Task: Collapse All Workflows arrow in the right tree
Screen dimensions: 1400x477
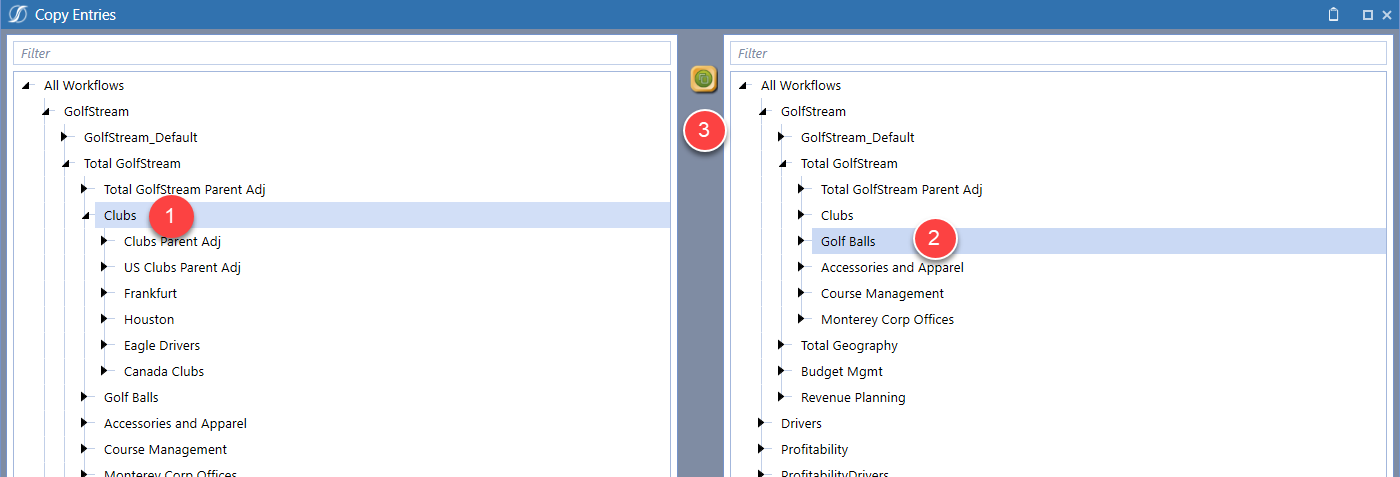Action: 742,86
